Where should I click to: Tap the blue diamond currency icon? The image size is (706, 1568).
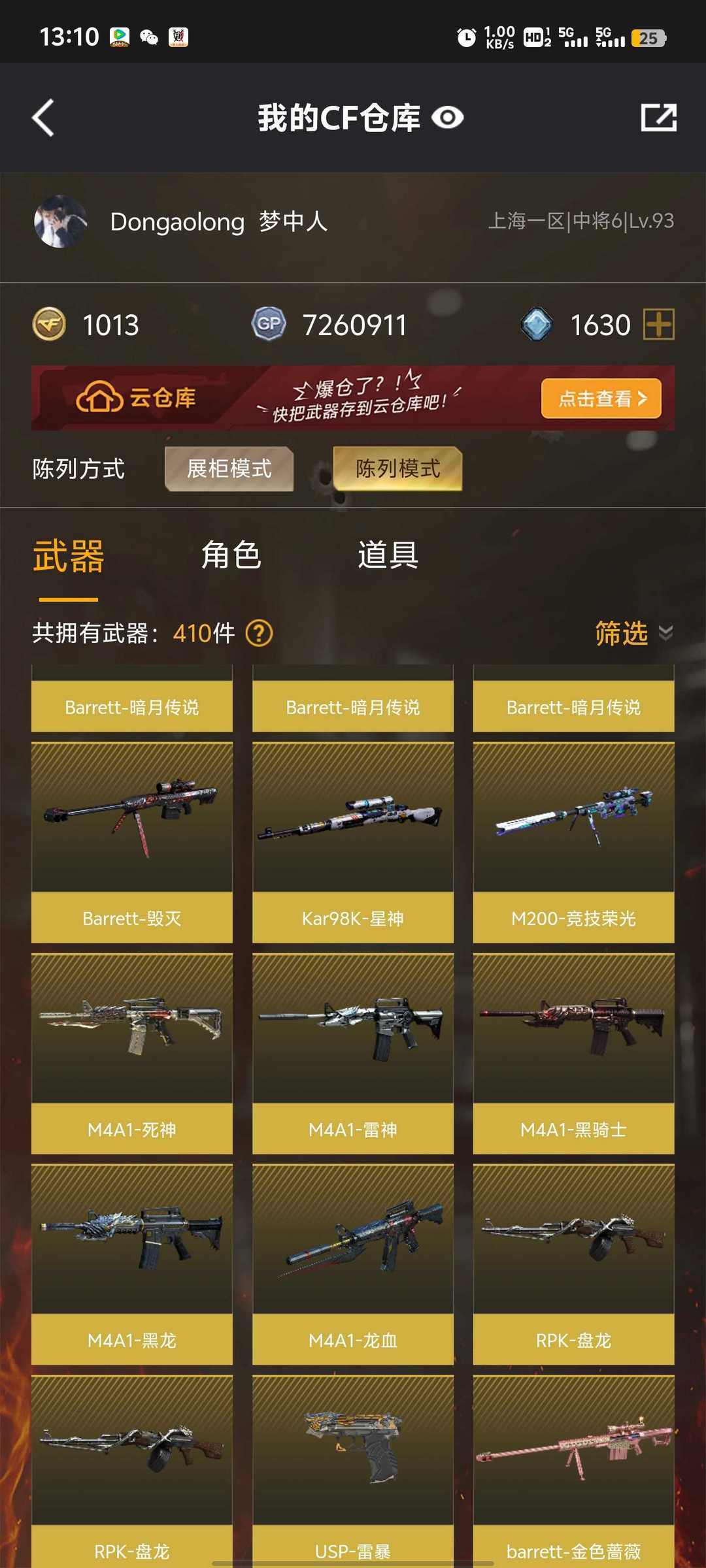537,324
